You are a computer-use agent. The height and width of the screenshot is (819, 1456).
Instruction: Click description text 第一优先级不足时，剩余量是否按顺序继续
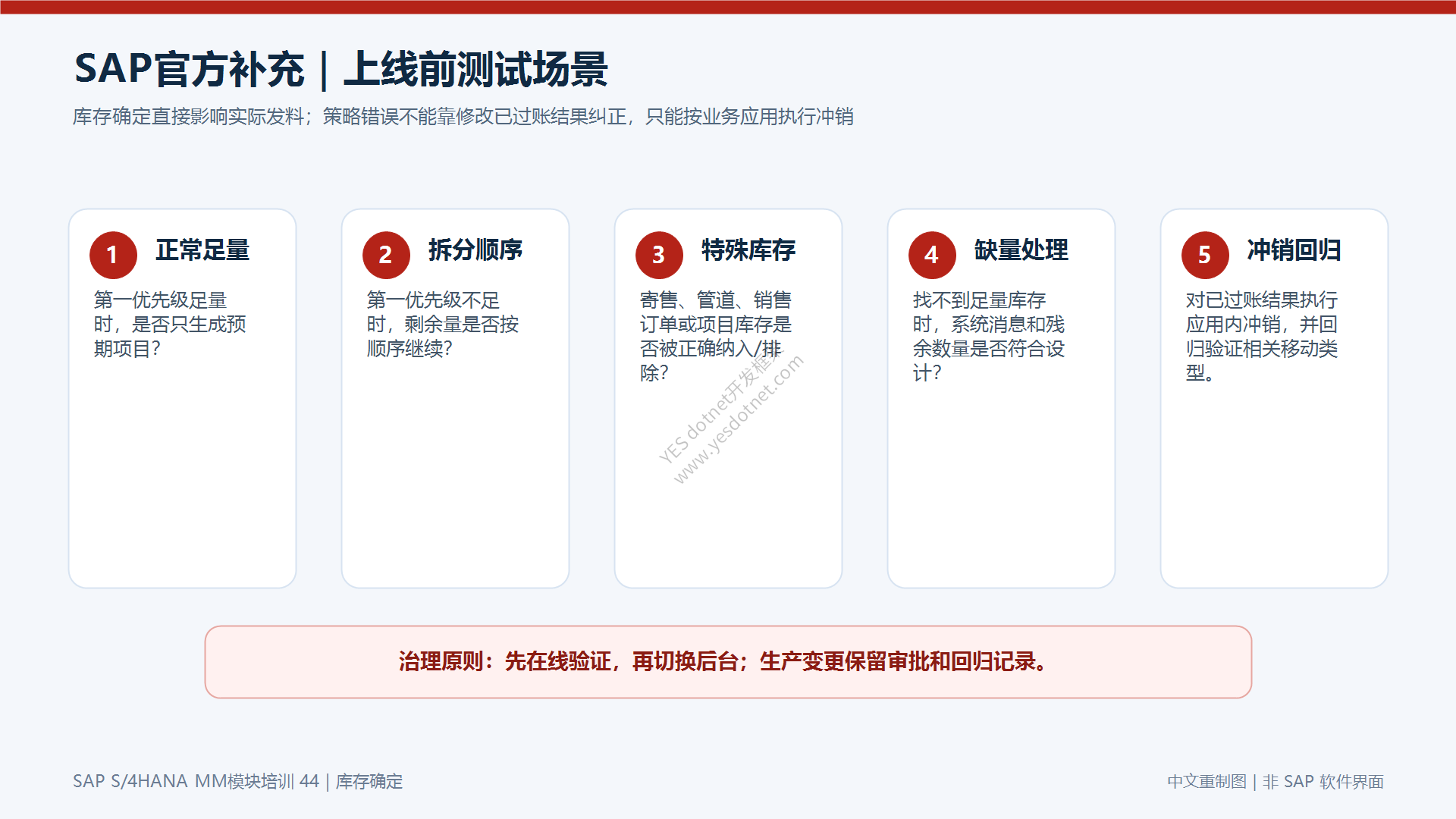443,325
